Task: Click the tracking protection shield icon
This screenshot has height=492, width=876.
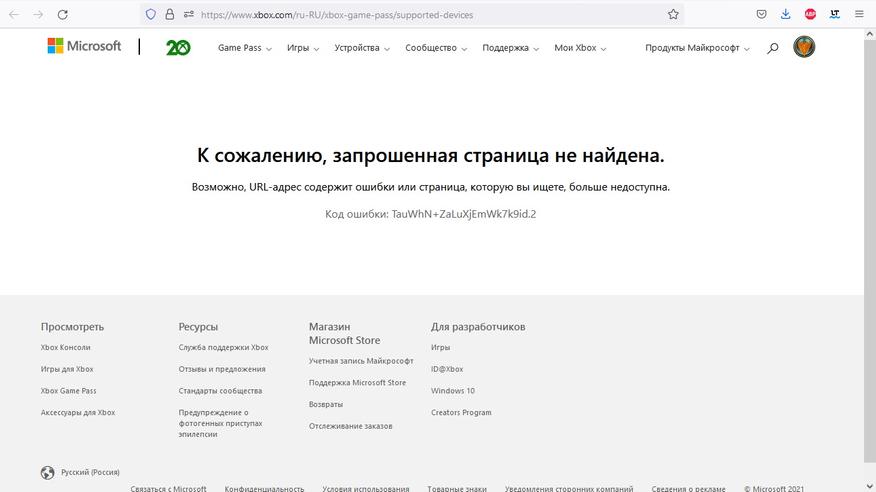Action: coord(151,15)
